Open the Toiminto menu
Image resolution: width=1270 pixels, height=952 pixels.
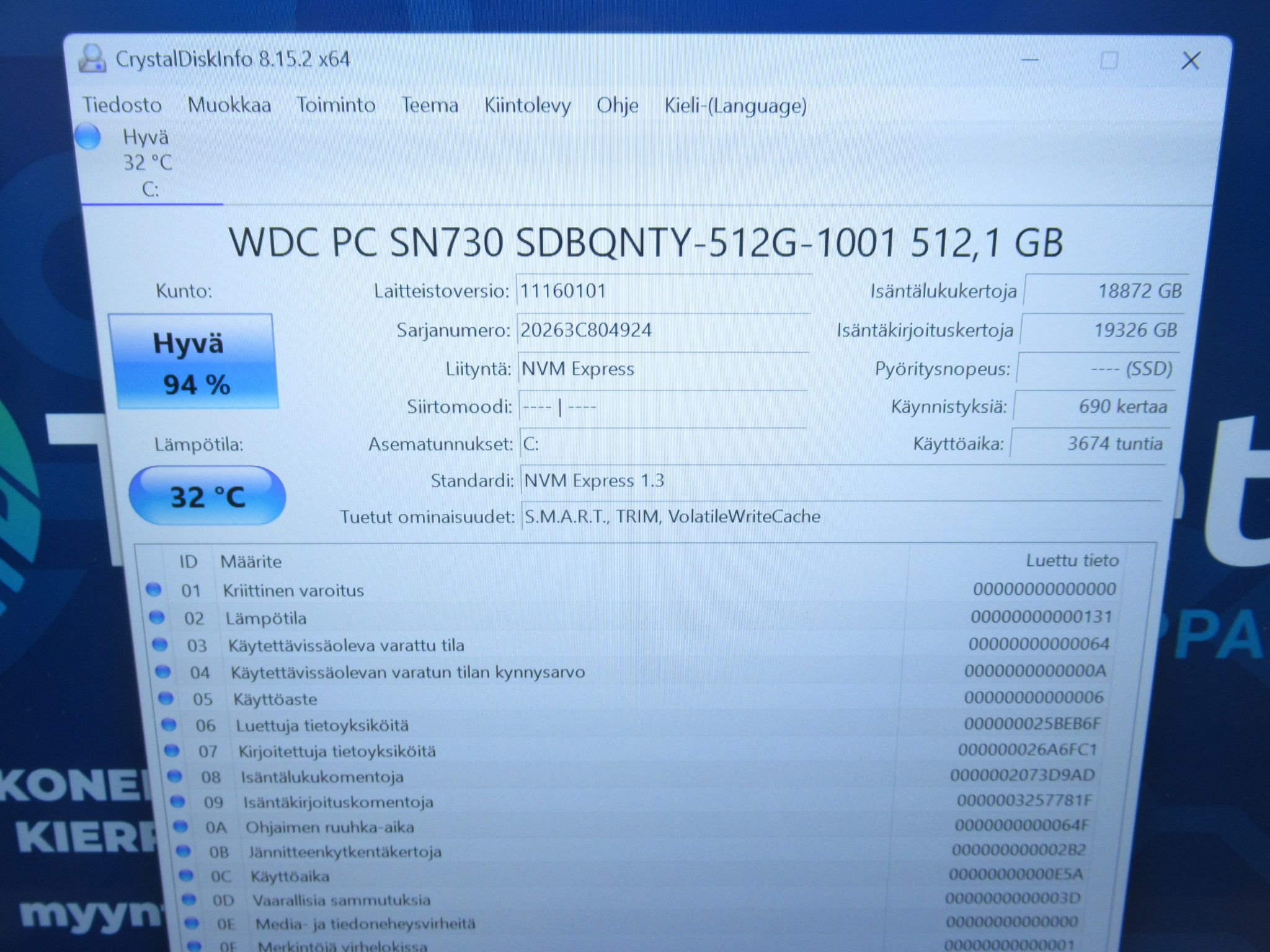coord(335,104)
